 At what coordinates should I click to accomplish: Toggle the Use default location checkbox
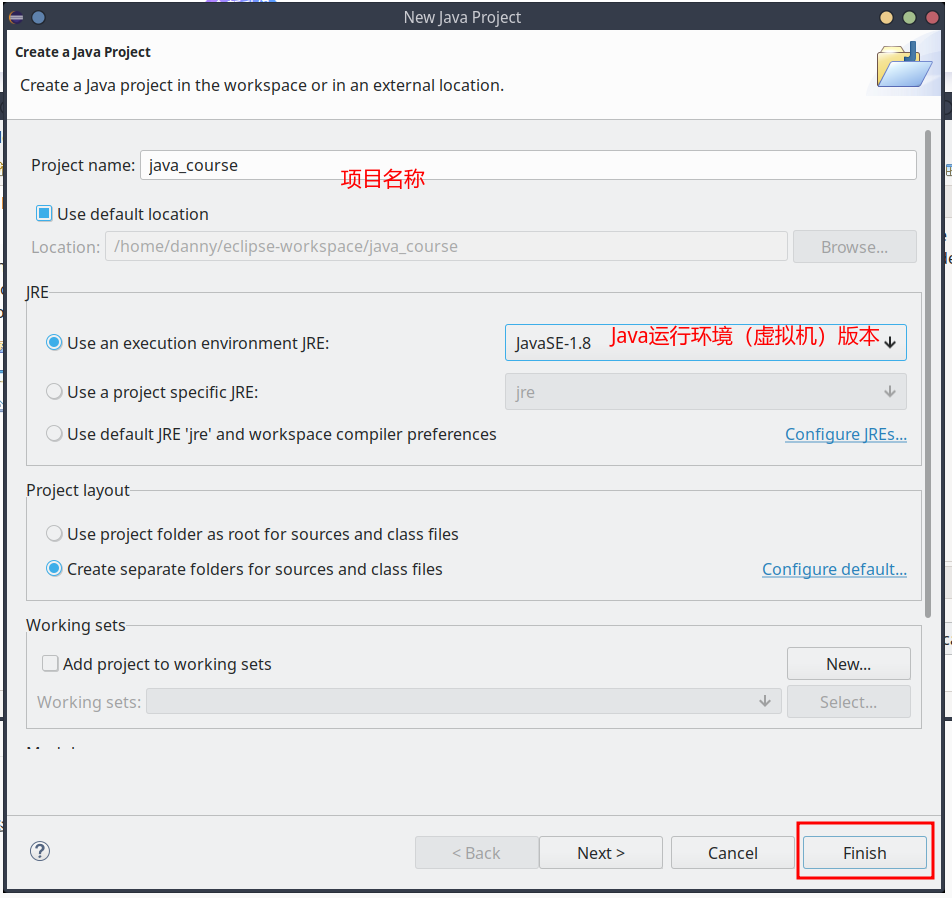click(x=44, y=214)
